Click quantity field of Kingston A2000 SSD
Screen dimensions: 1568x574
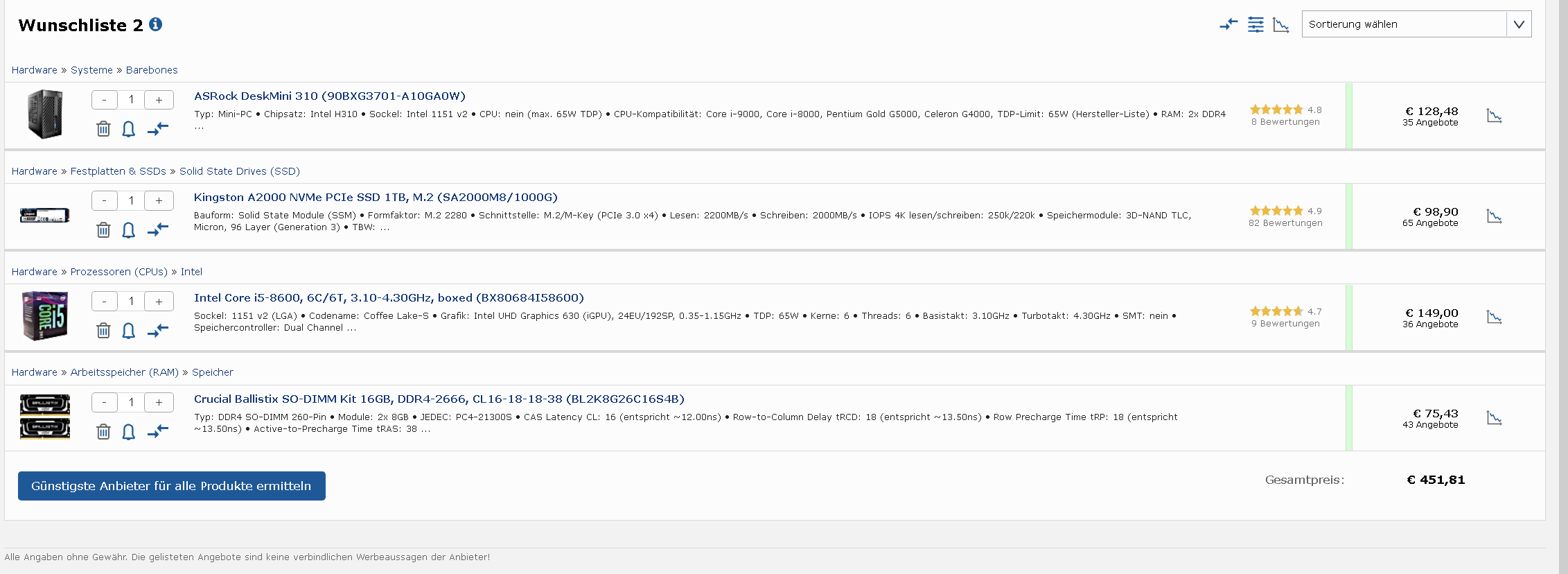click(131, 200)
